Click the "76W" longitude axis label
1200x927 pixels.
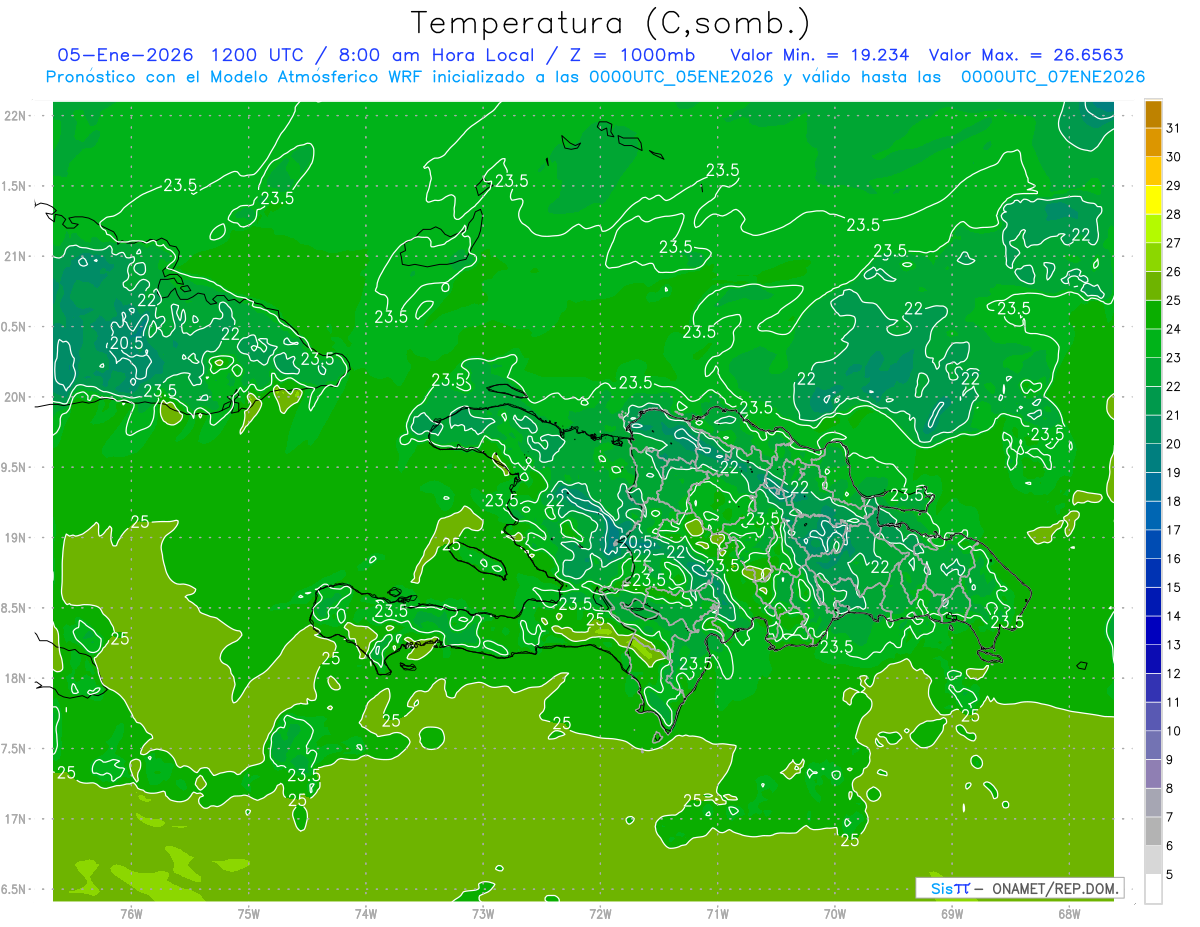[x=131, y=913]
